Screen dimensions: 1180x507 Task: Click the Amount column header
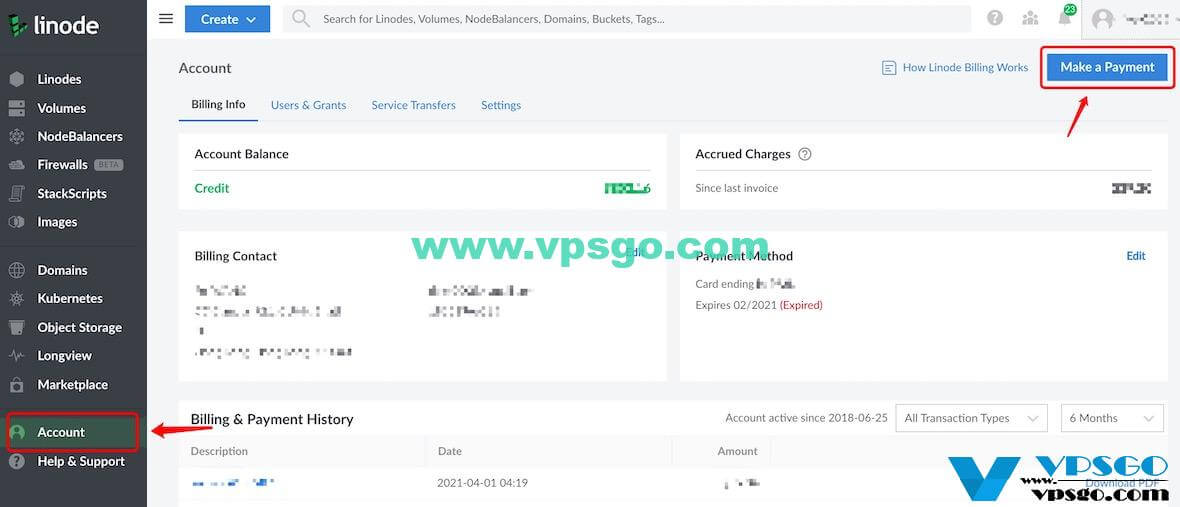click(738, 451)
